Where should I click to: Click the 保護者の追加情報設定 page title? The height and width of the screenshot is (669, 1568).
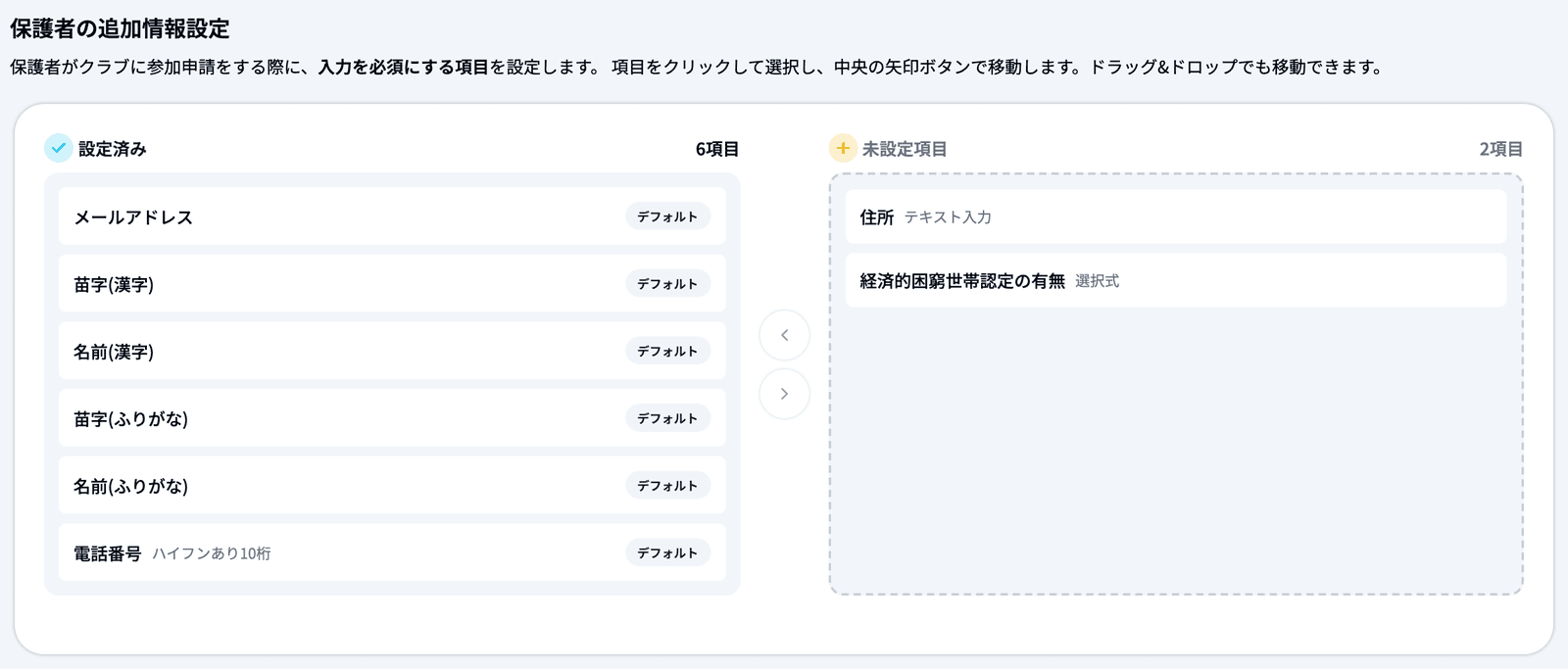[x=120, y=28]
